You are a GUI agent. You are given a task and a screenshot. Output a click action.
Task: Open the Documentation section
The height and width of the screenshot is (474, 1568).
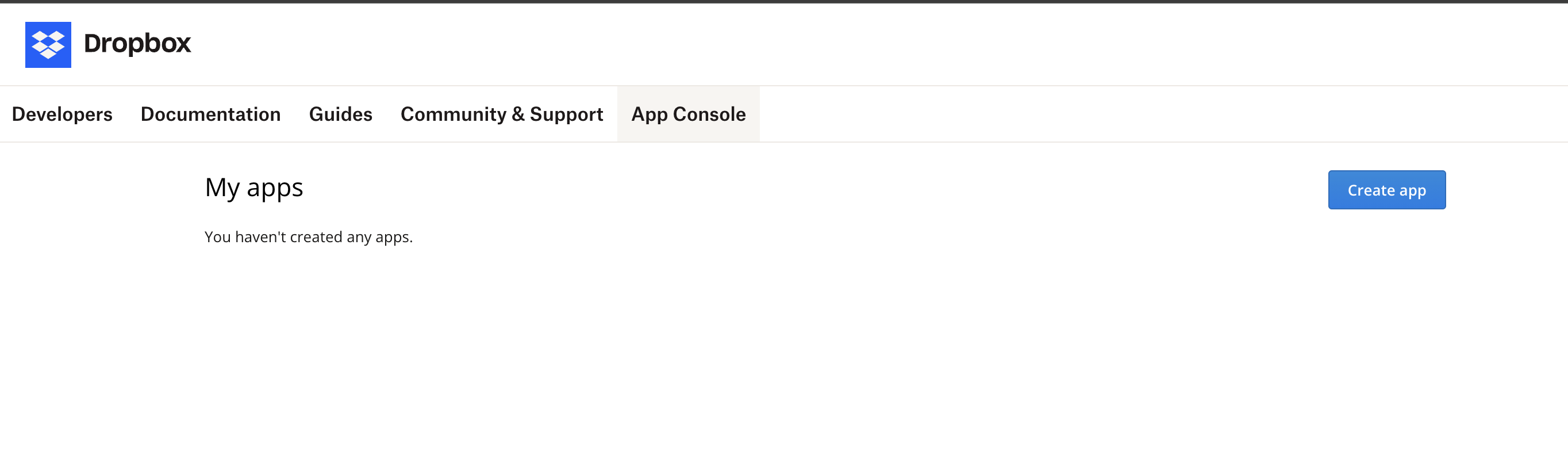pos(210,114)
